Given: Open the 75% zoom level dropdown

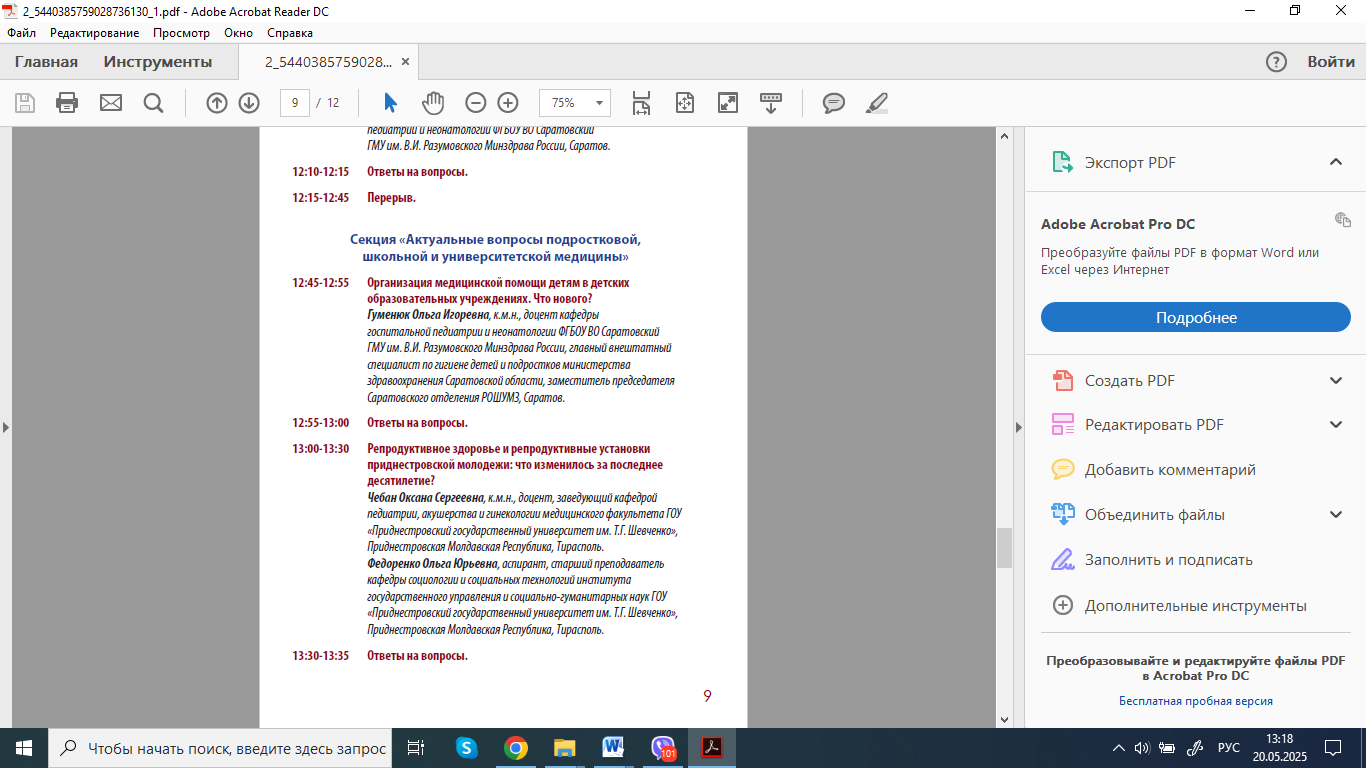Looking at the screenshot, I should [x=600, y=103].
